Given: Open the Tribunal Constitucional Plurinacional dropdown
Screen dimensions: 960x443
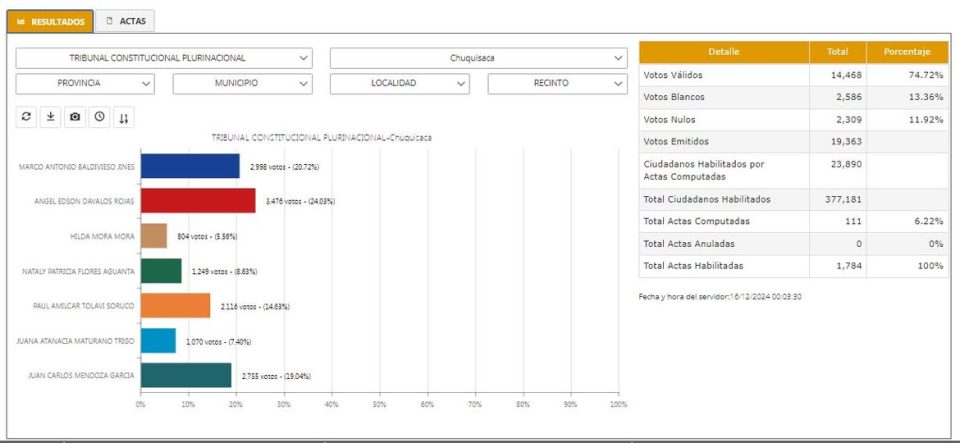Looking at the screenshot, I should coord(165,58).
